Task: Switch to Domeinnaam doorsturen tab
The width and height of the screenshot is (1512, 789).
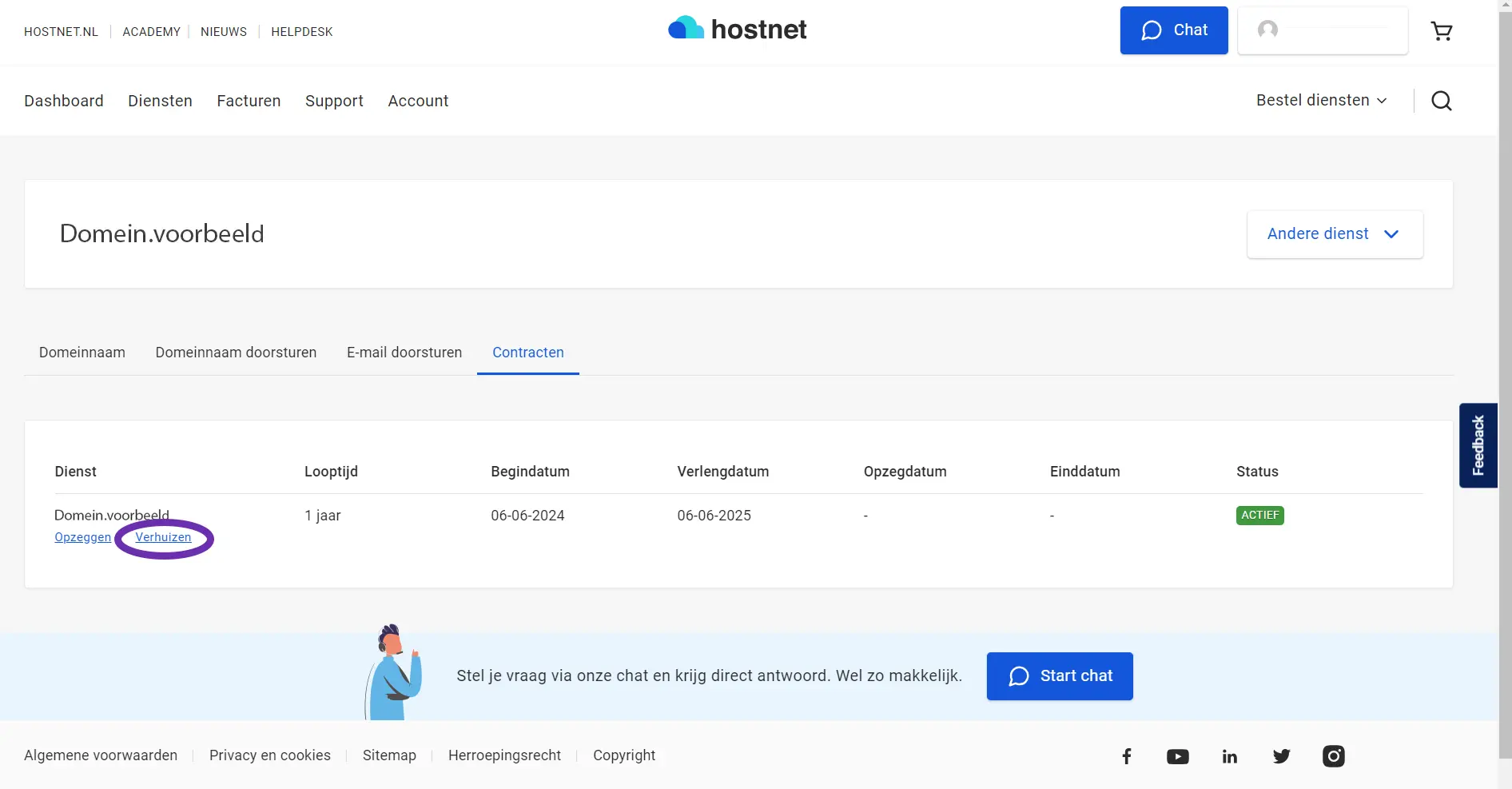Action: coord(236,353)
